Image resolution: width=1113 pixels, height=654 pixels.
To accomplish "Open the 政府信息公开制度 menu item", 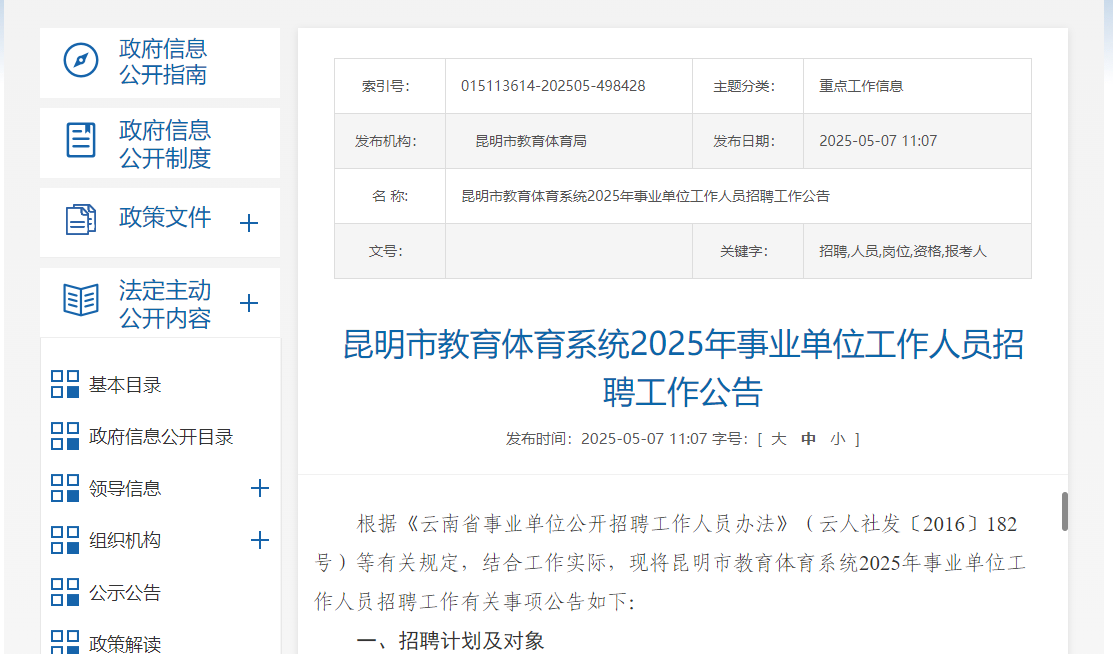I will [165, 143].
